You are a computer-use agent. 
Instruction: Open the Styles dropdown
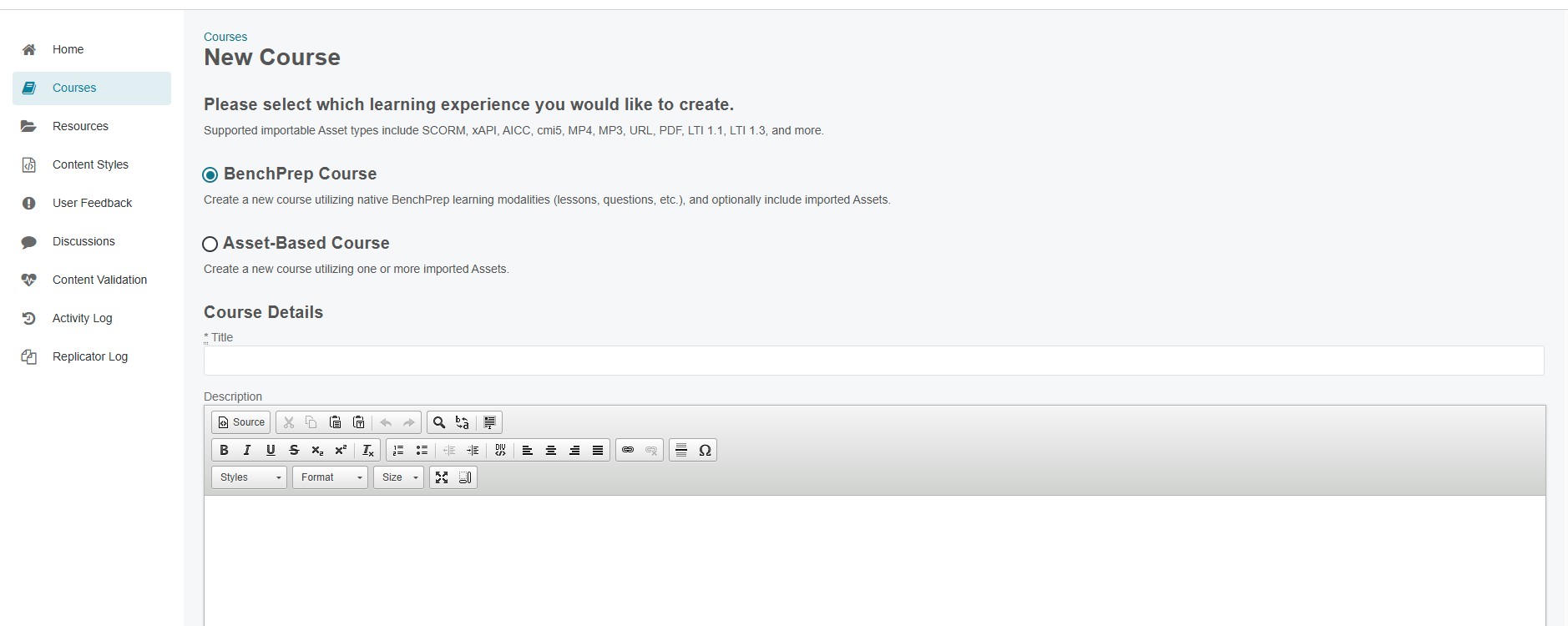pyautogui.click(x=249, y=477)
